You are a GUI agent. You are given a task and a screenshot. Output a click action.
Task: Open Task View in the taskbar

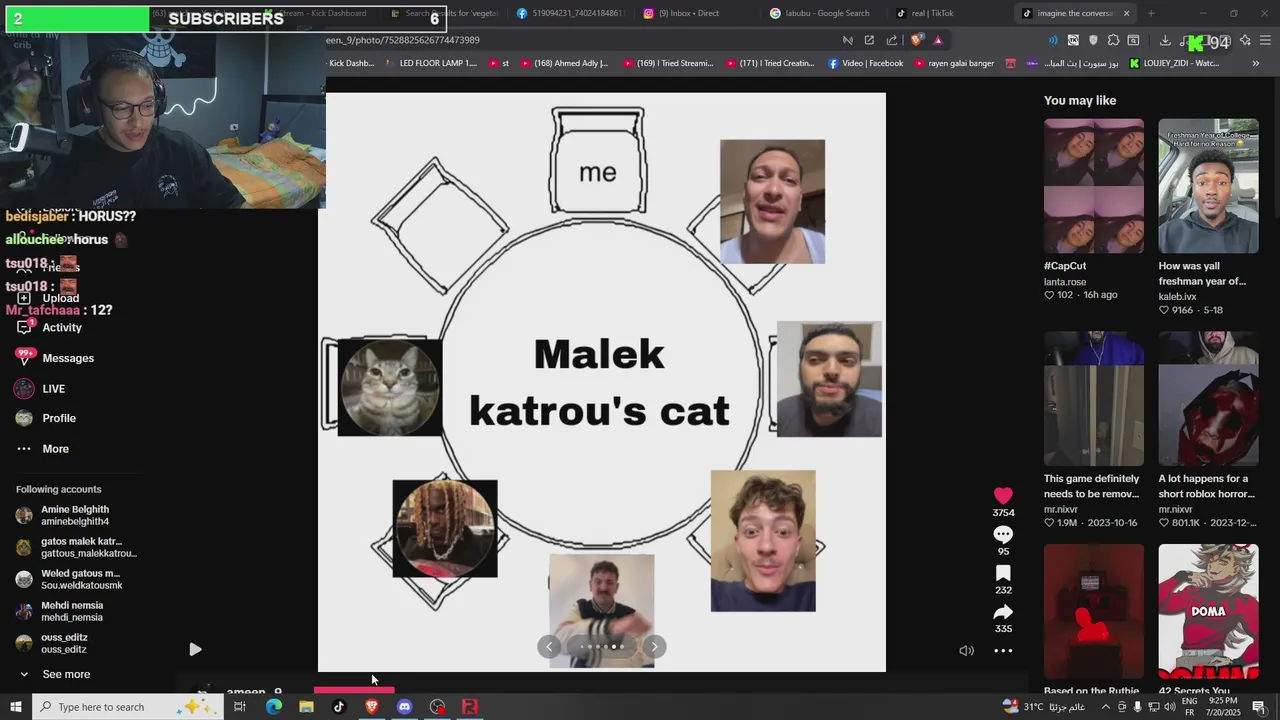point(240,707)
